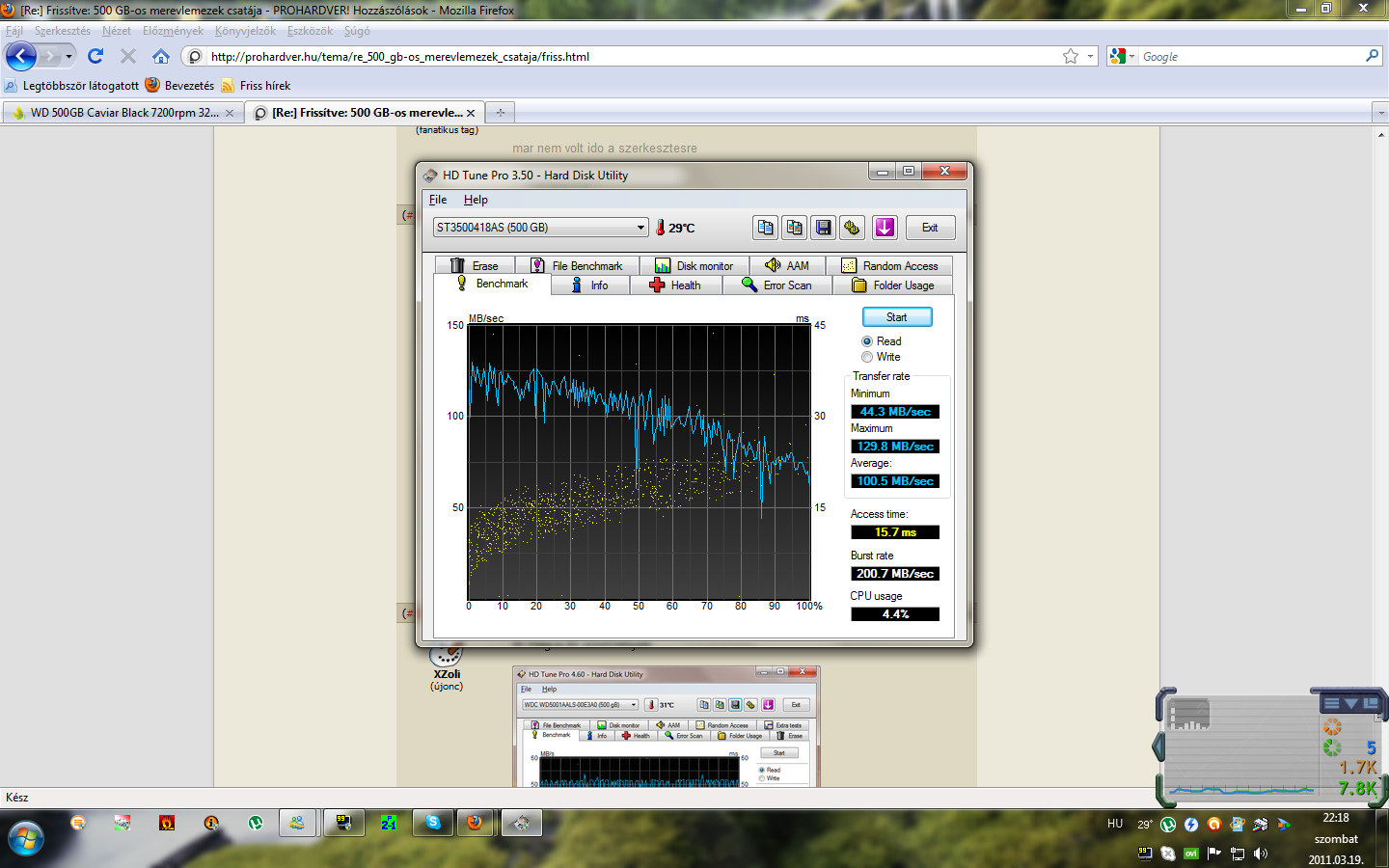This screenshot has width=1389, height=868.
Task: Open the Random Access tab
Action: point(889,265)
